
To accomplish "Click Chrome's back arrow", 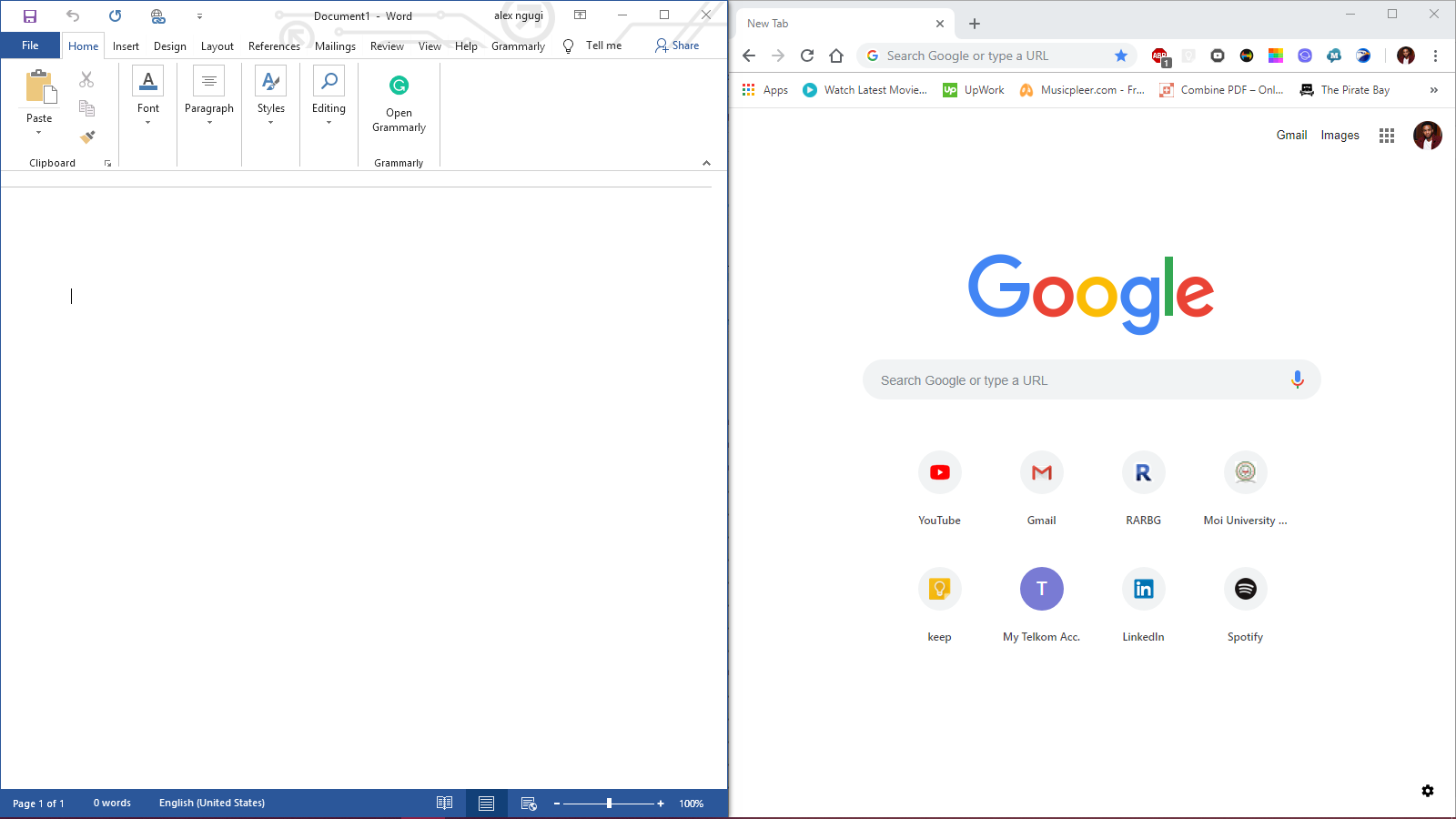I will 749,56.
